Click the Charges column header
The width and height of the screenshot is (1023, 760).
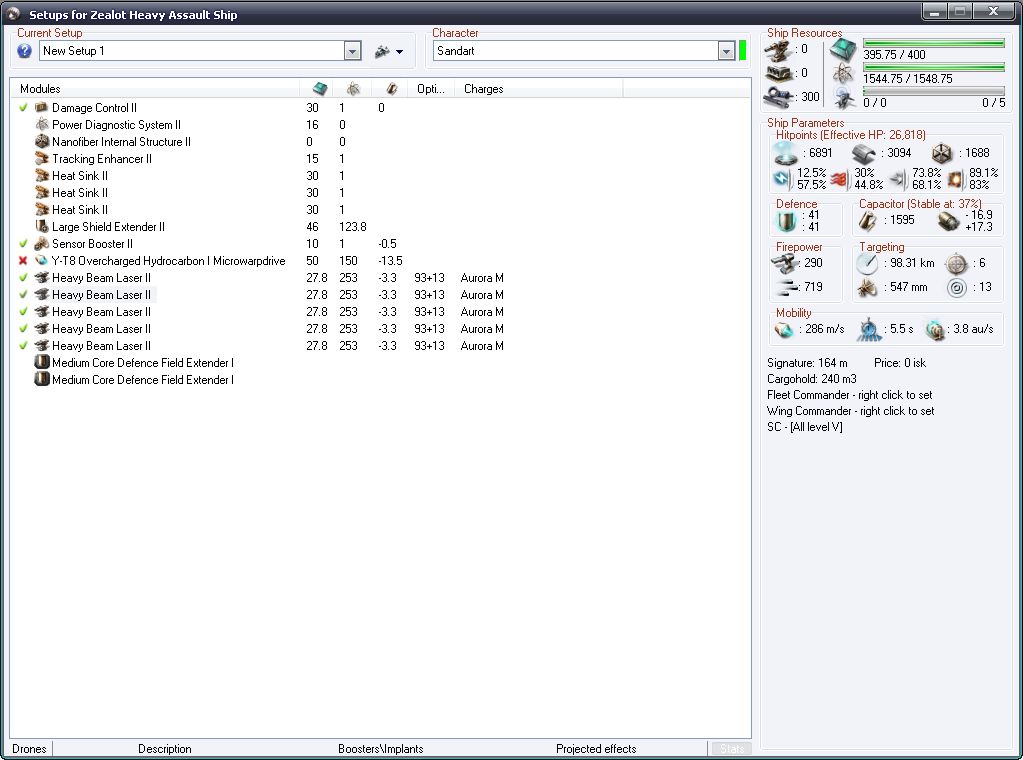538,89
